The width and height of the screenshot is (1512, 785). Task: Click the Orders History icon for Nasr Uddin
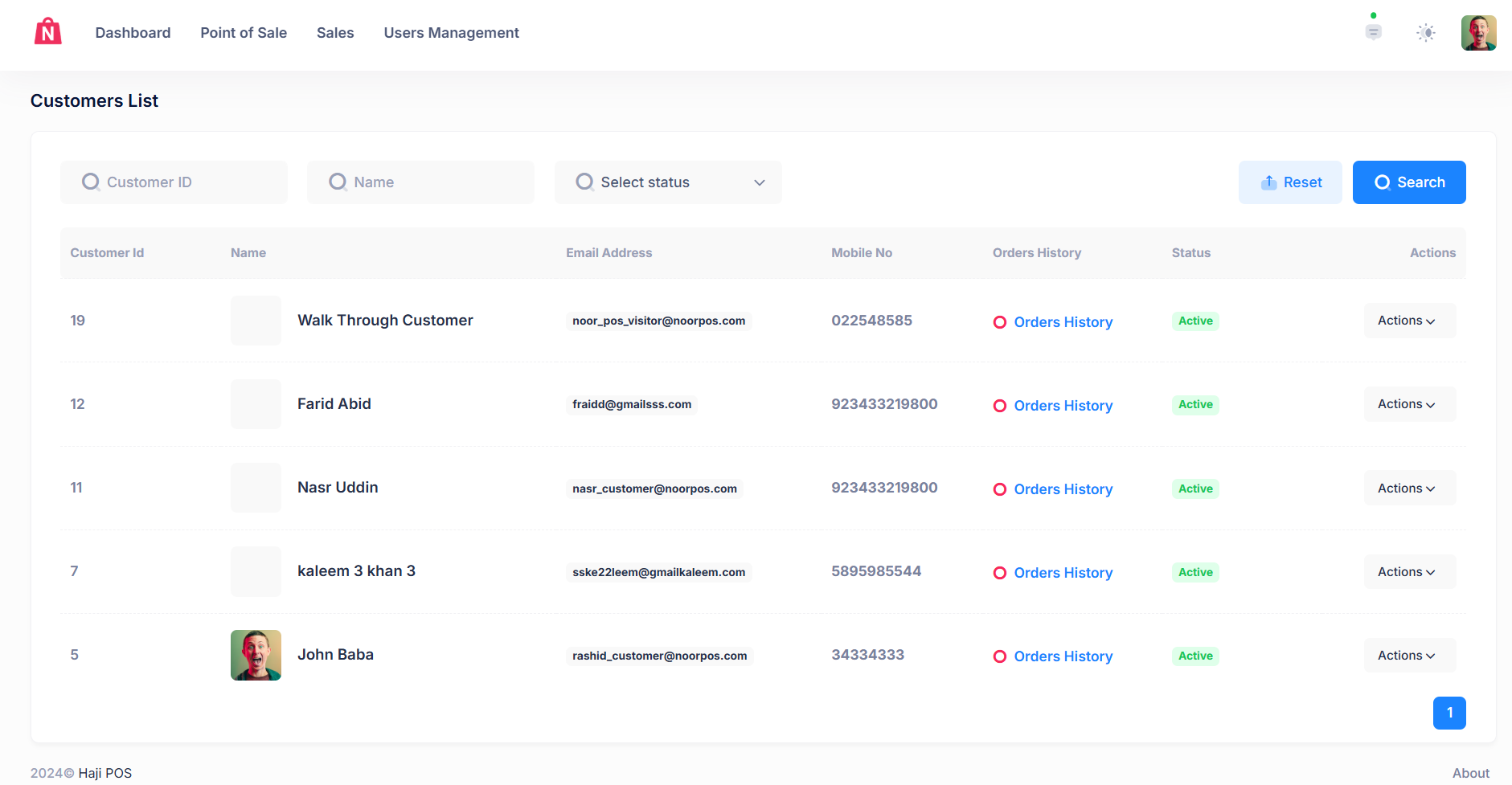click(1000, 489)
